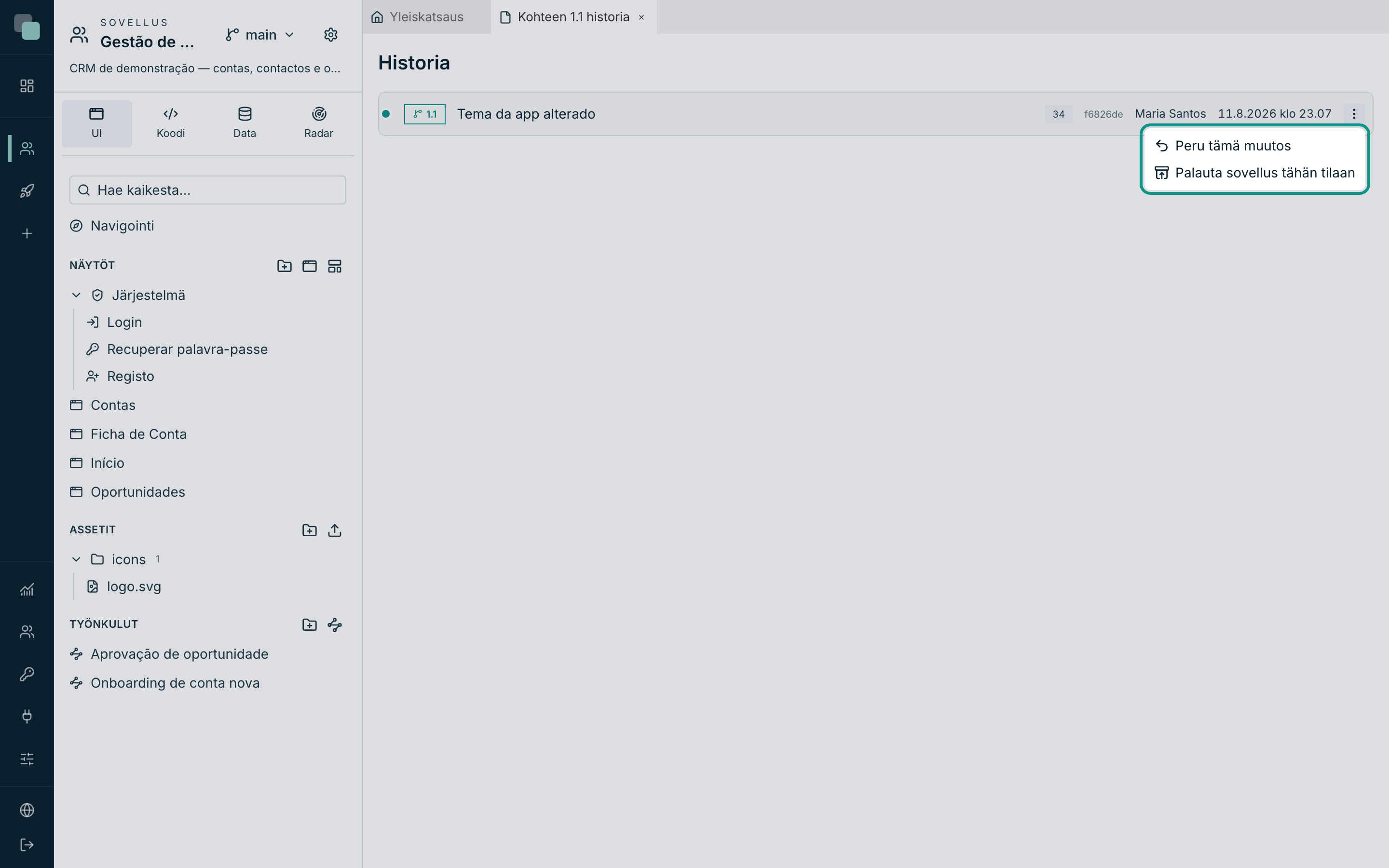
Task: Focus the Hae kaikesta search field
Action: point(208,190)
